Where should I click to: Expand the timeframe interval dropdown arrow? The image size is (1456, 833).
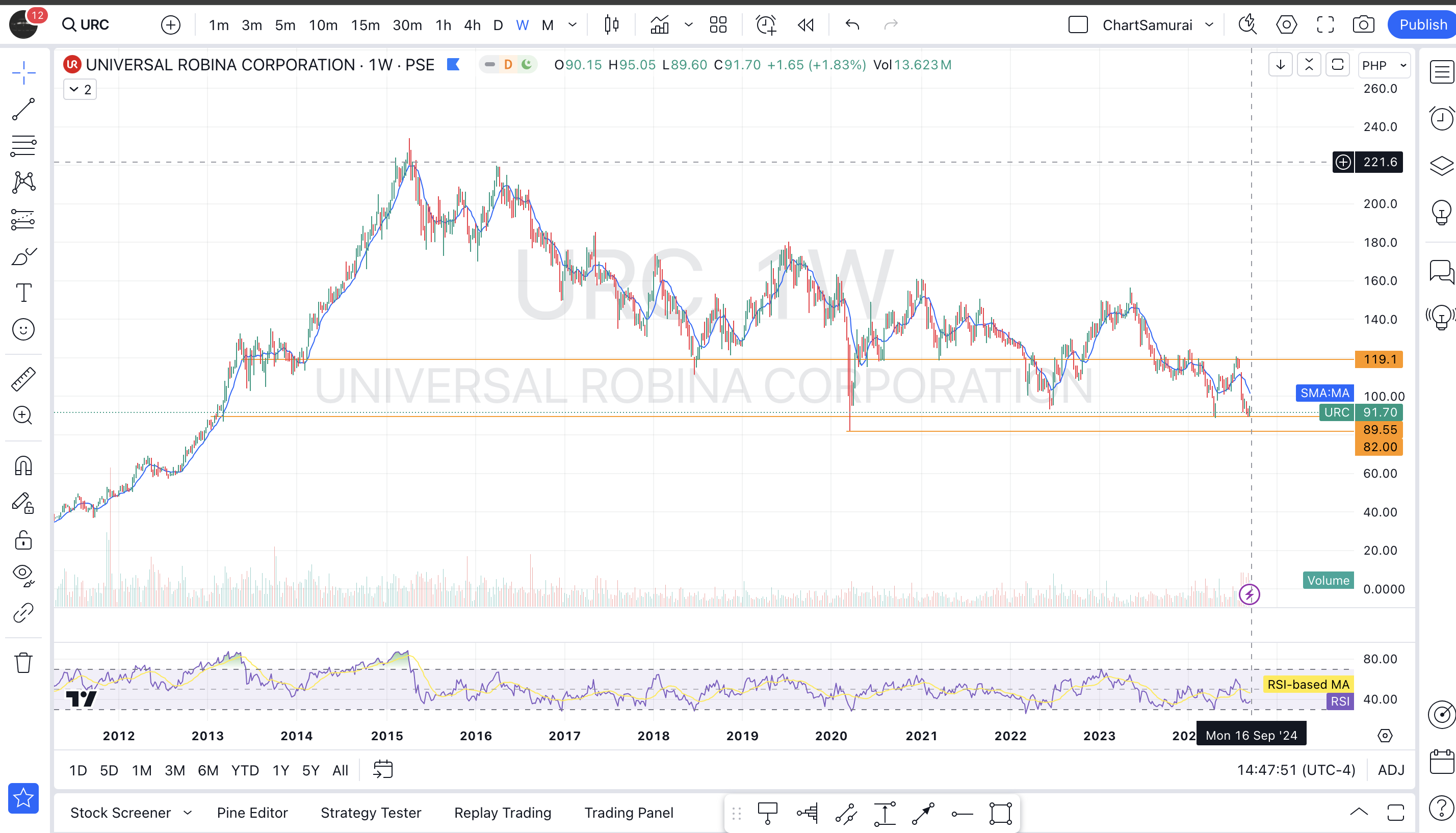(x=572, y=24)
